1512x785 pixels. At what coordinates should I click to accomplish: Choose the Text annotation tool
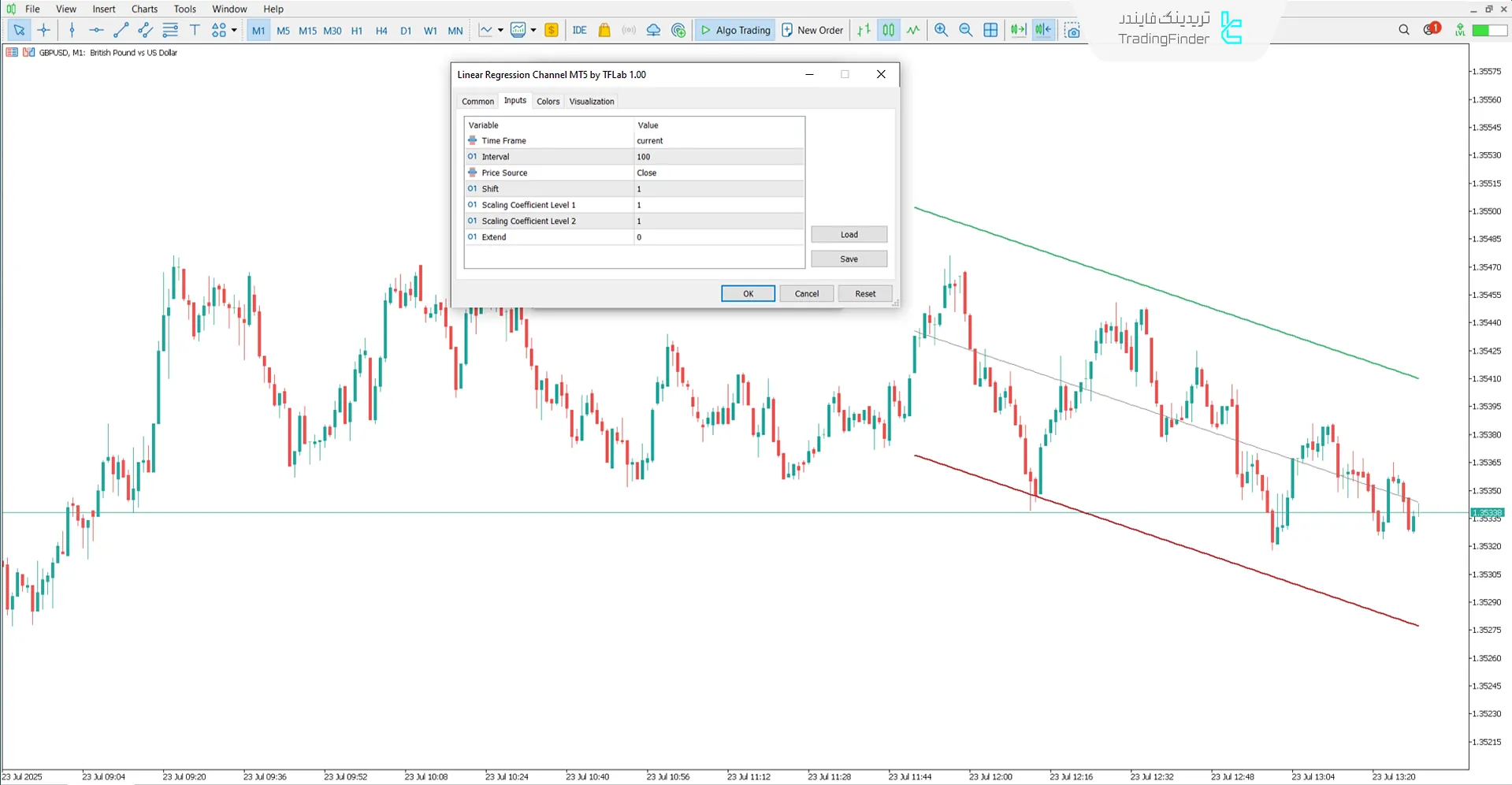[195, 30]
